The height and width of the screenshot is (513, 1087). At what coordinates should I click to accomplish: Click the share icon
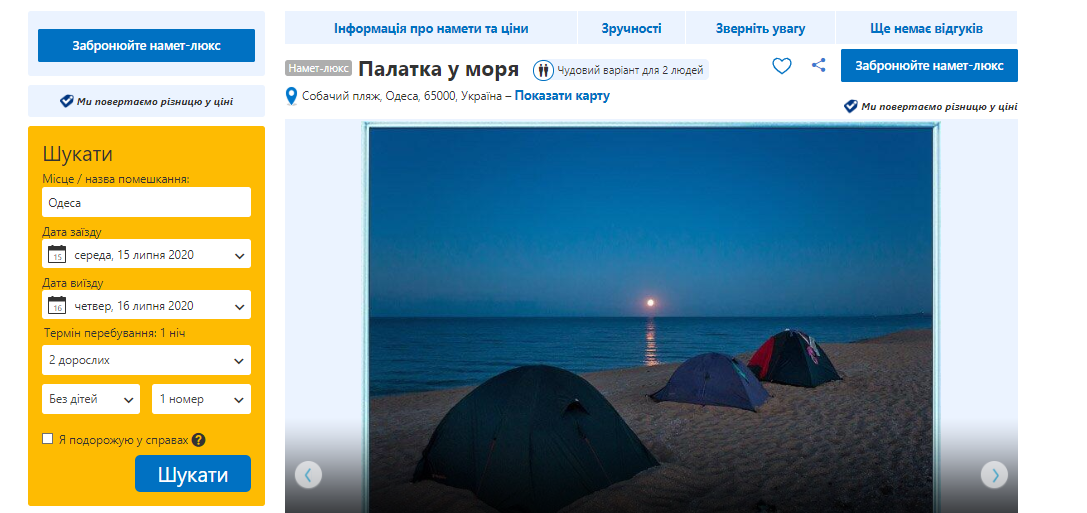[x=819, y=66]
